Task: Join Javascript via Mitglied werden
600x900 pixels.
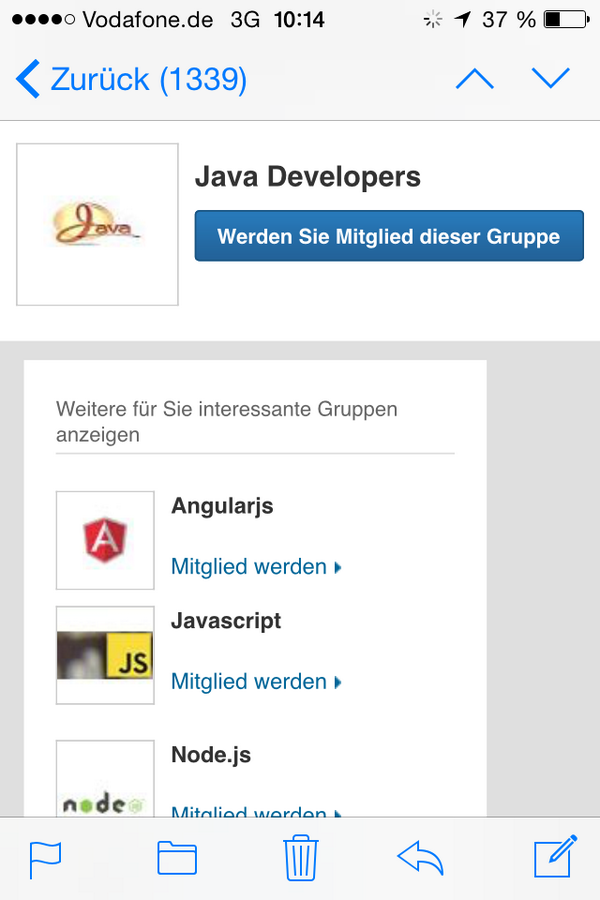Action: (256, 682)
